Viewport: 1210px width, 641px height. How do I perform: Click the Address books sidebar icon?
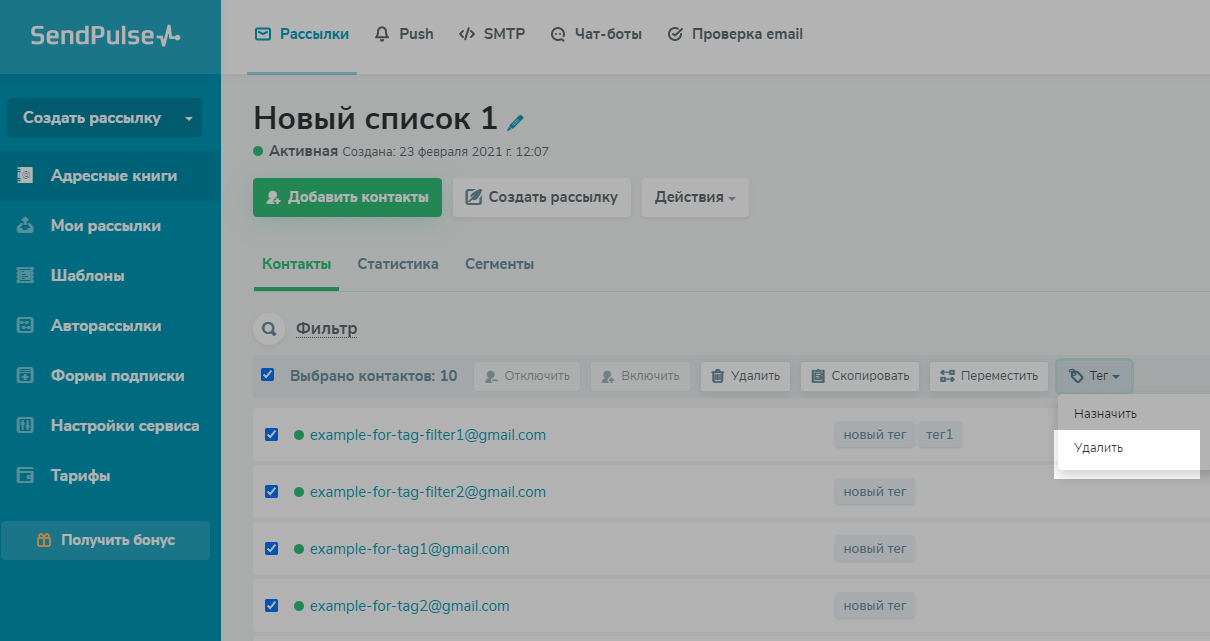26,176
